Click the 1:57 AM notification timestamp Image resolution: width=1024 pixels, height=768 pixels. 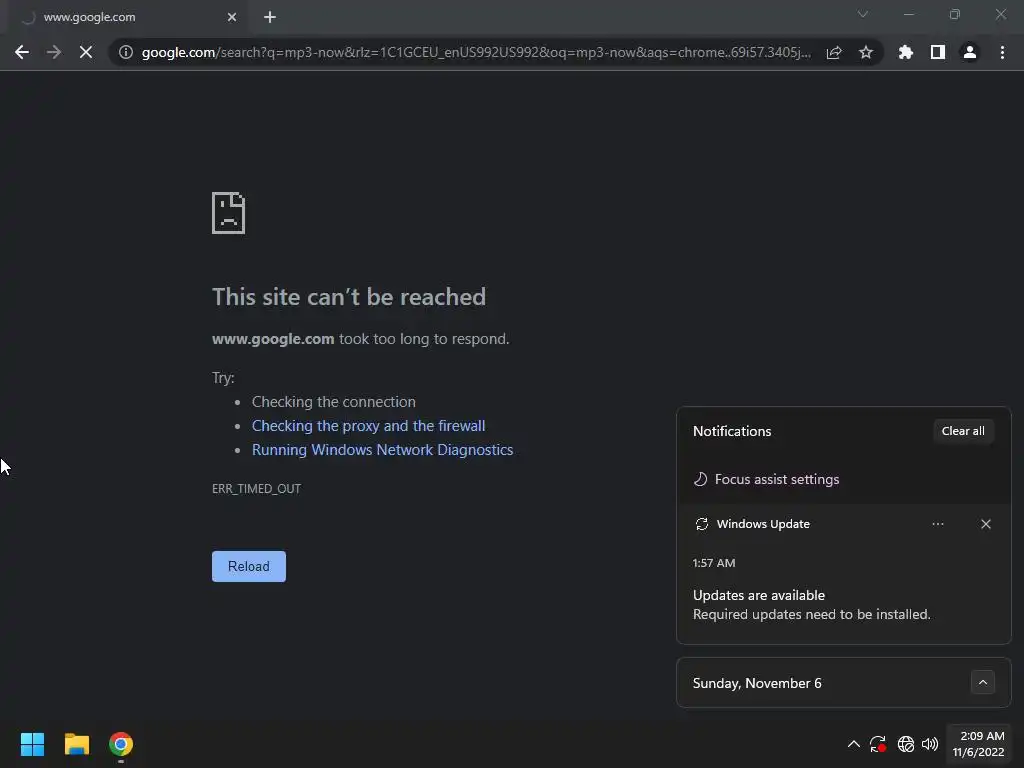pos(714,563)
